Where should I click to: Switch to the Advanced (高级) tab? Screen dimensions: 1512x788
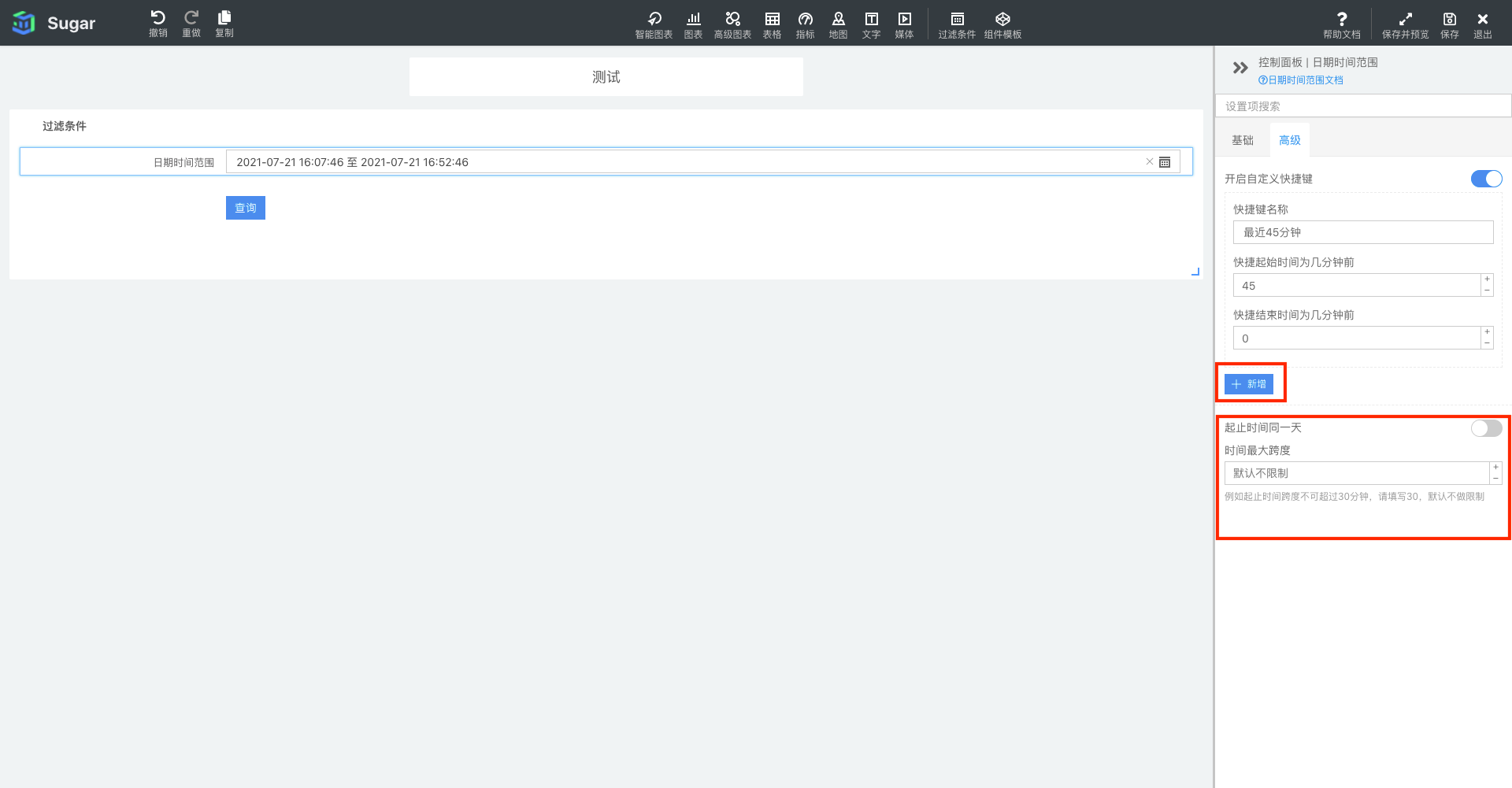click(1290, 140)
